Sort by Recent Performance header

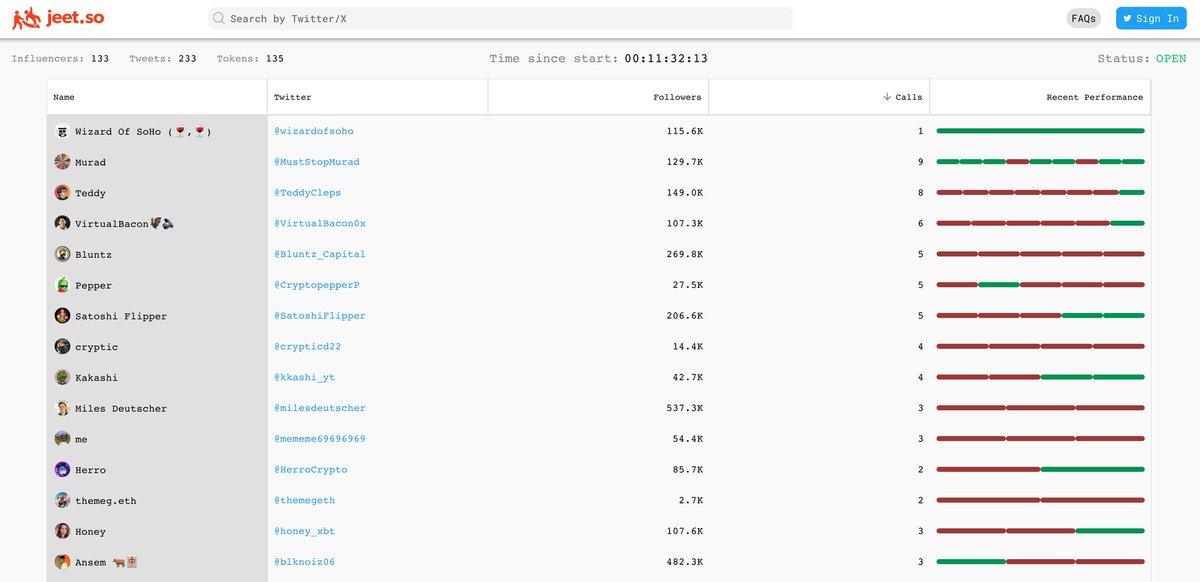[x=1094, y=97]
